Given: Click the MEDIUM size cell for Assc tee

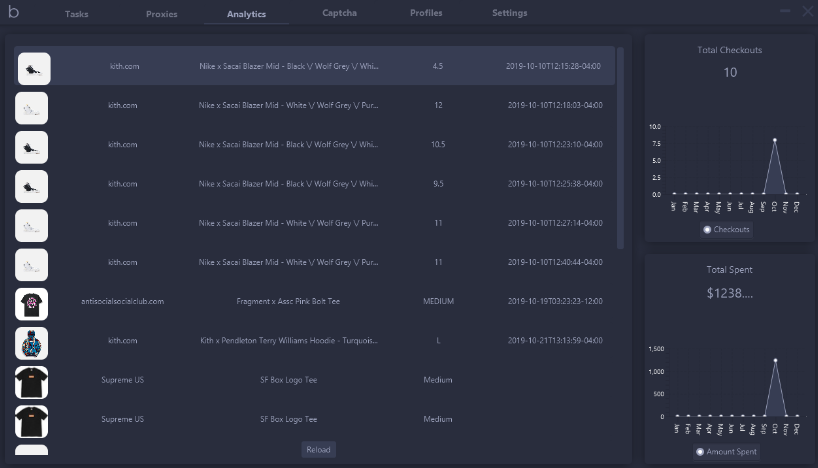Looking at the screenshot, I should pos(438,301).
